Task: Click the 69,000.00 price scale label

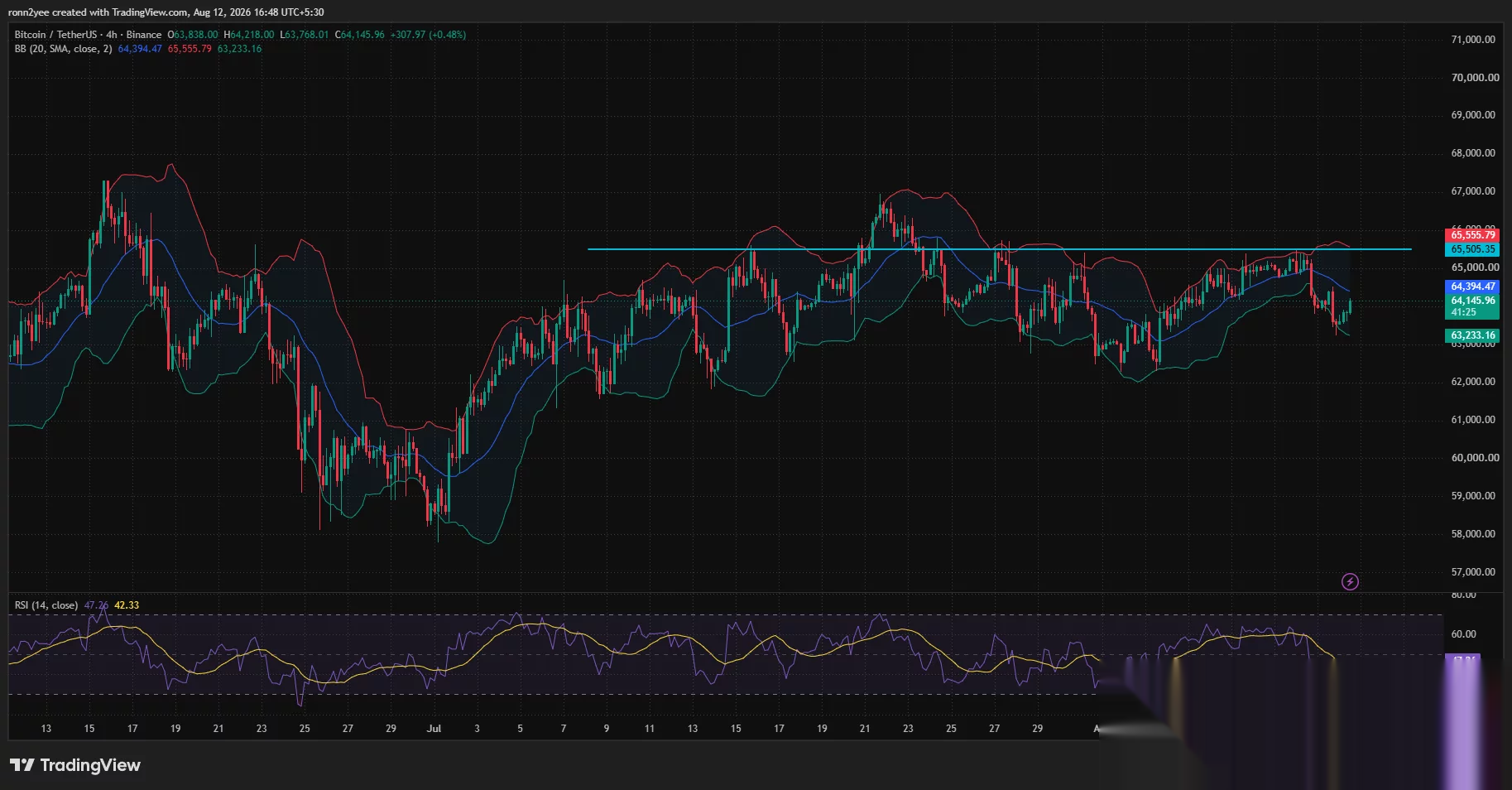Action: click(1473, 115)
